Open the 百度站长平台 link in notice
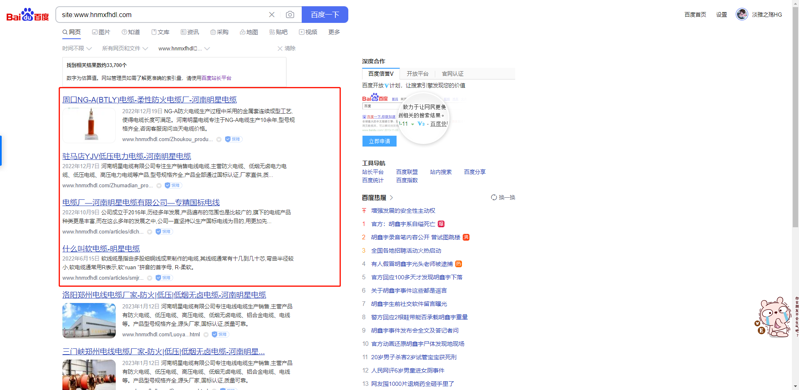The image size is (799, 390). [217, 79]
